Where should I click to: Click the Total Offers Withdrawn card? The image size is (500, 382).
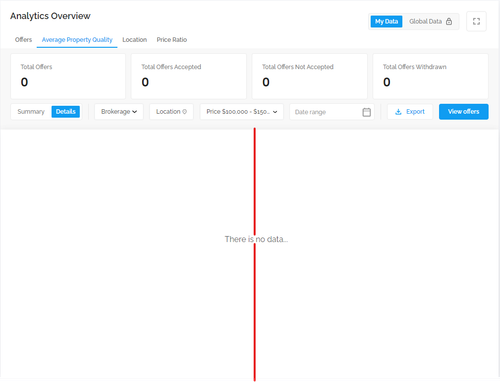[430, 76]
